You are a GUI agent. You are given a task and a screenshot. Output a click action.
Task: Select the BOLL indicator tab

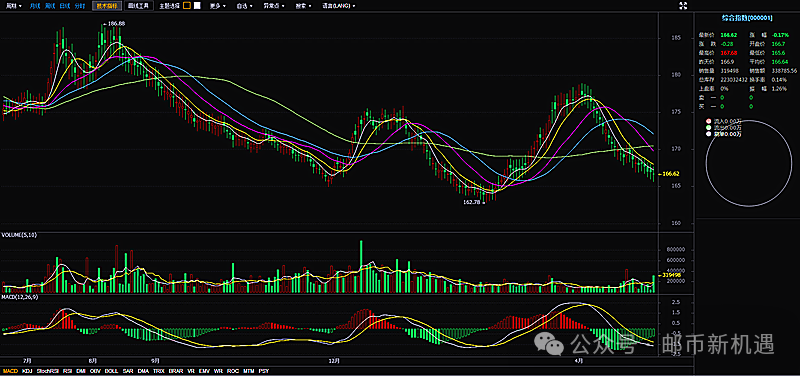tap(111, 371)
